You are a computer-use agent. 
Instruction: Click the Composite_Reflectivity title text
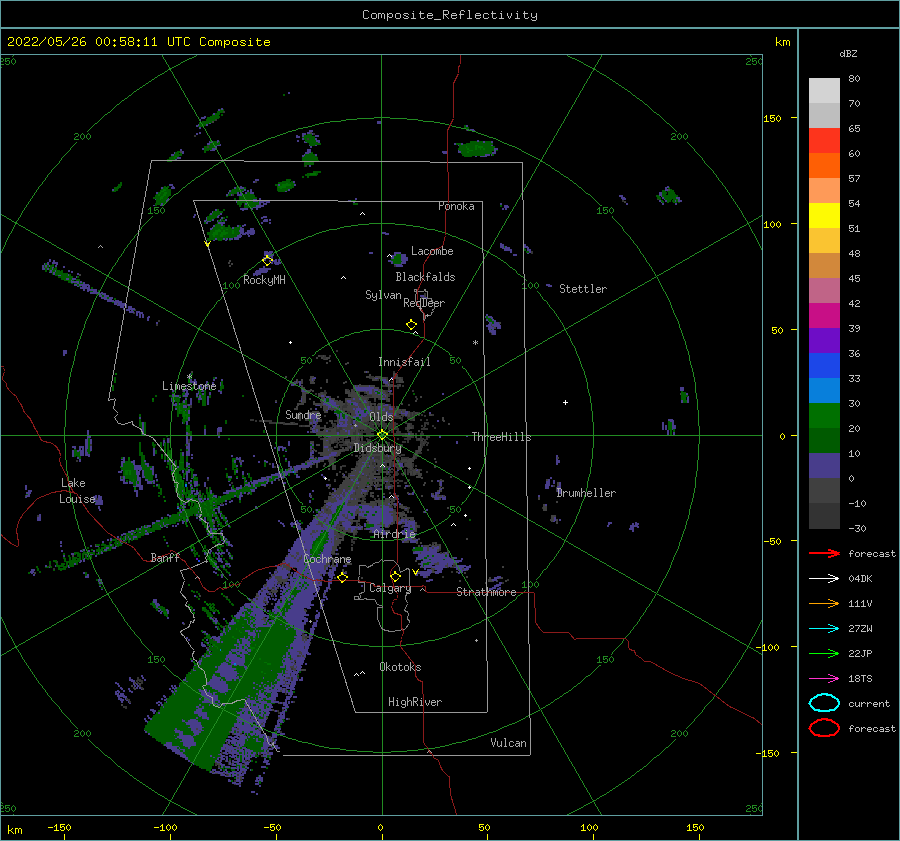tap(450, 15)
